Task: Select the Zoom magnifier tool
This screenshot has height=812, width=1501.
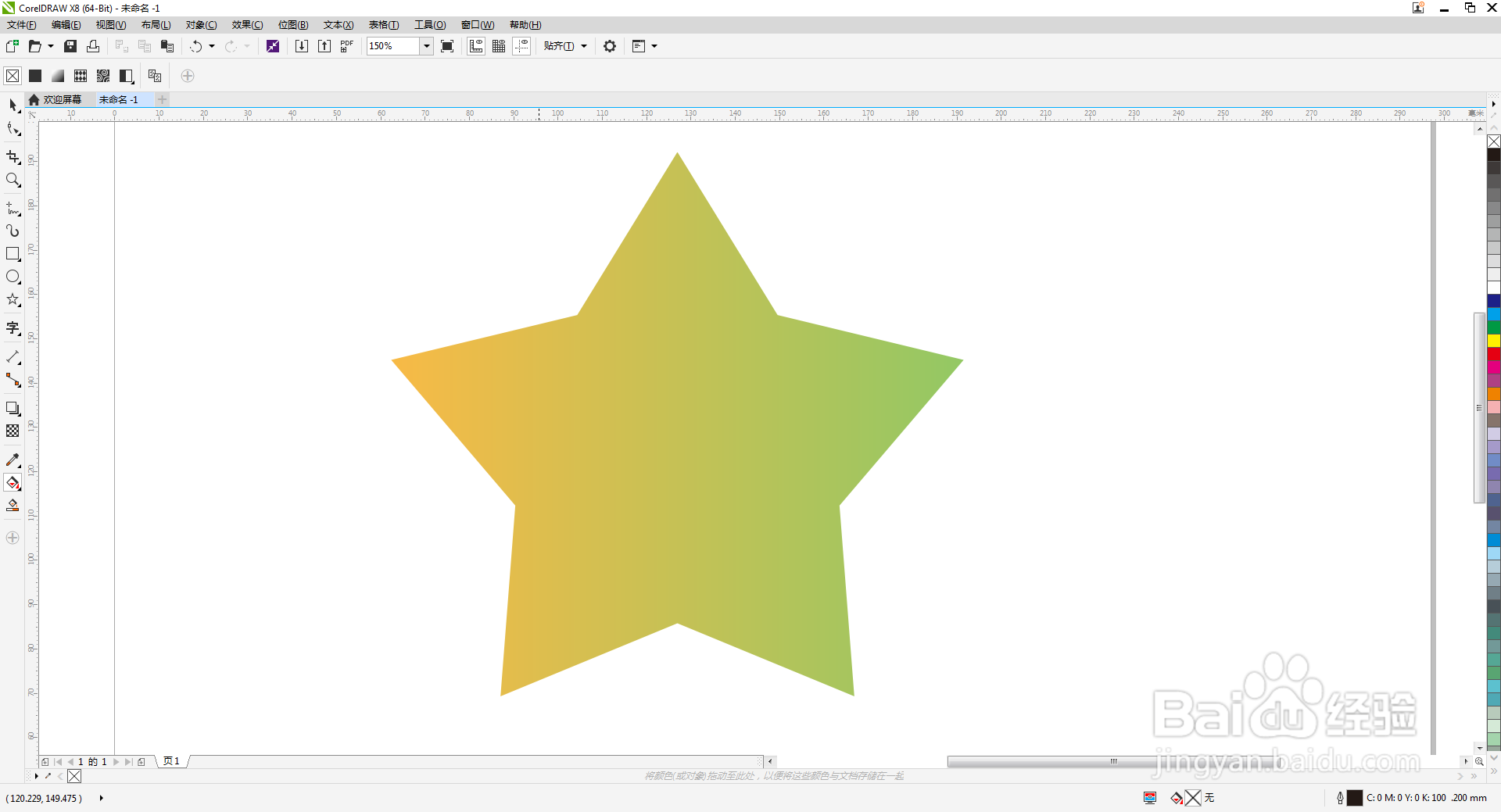Action: [13, 180]
